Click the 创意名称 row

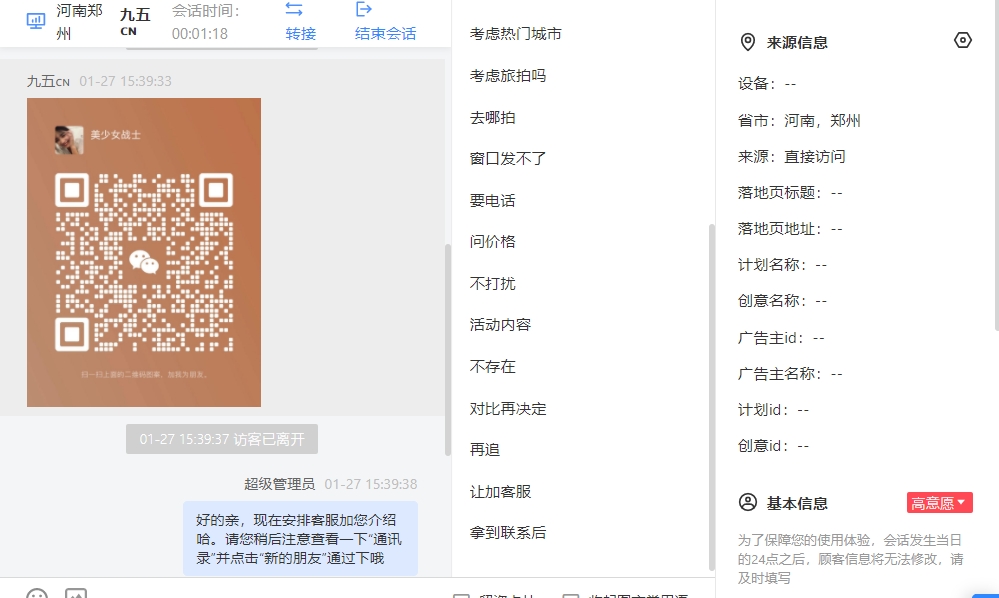point(782,301)
